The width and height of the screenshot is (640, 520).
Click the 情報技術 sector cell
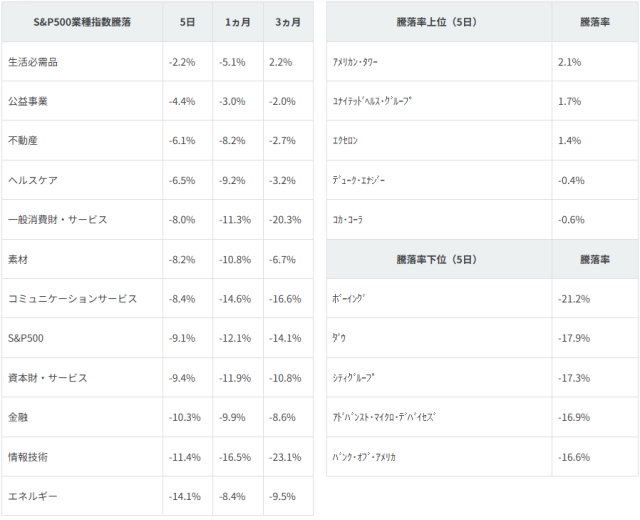tap(27, 457)
